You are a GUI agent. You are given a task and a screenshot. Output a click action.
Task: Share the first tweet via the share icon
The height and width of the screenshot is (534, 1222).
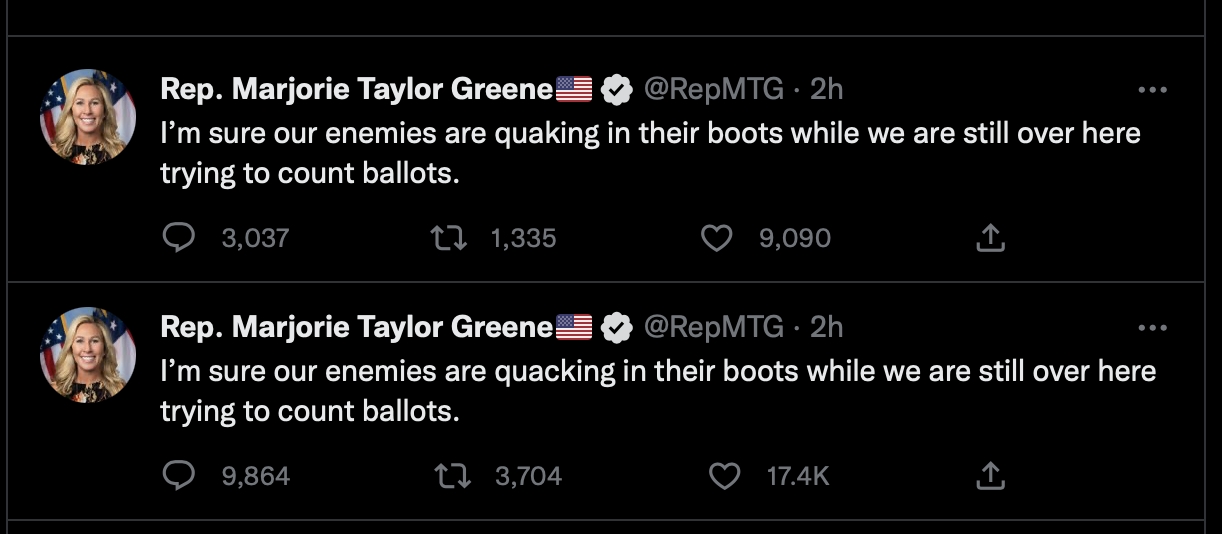click(989, 238)
